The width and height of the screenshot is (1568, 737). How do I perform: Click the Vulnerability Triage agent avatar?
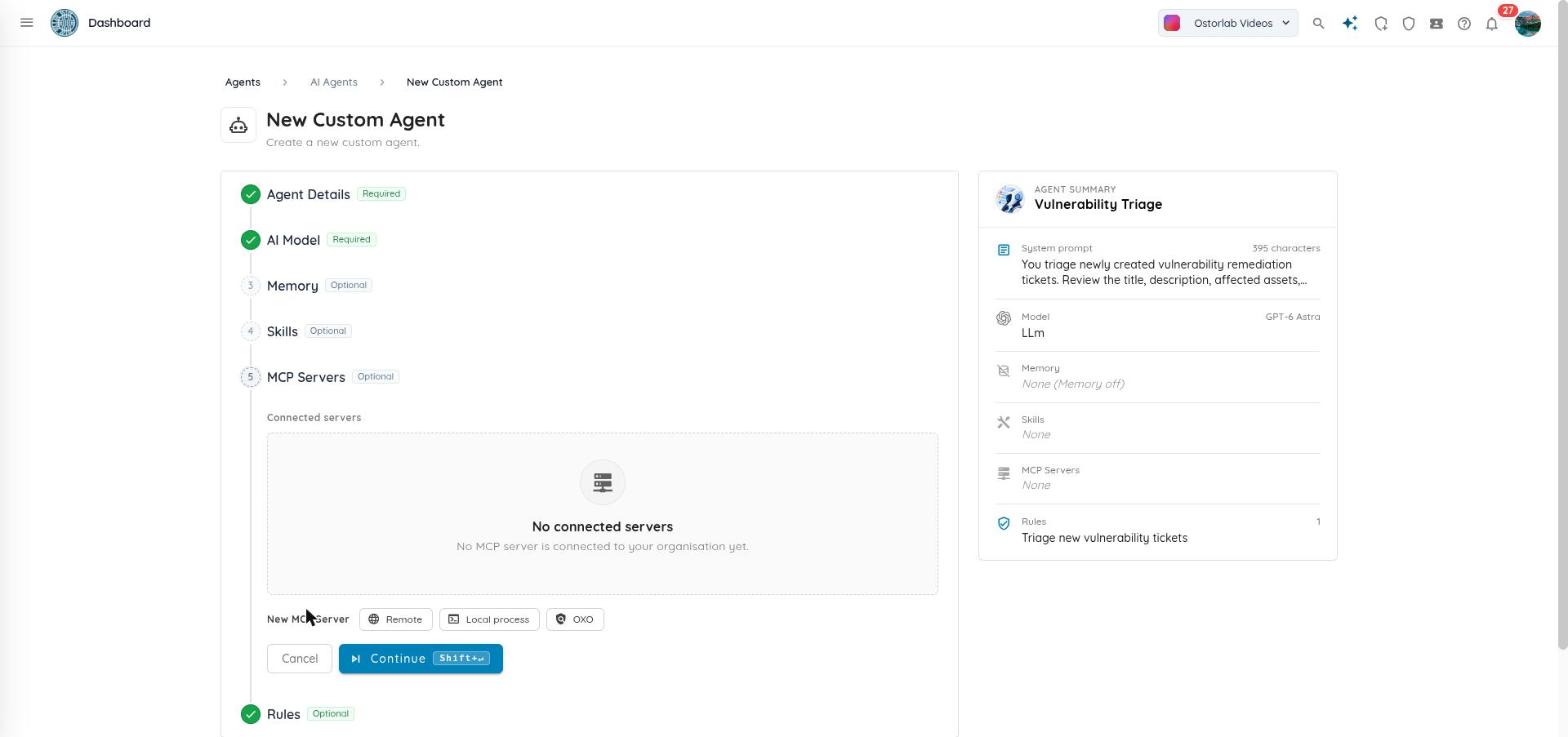click(1009, 198)
